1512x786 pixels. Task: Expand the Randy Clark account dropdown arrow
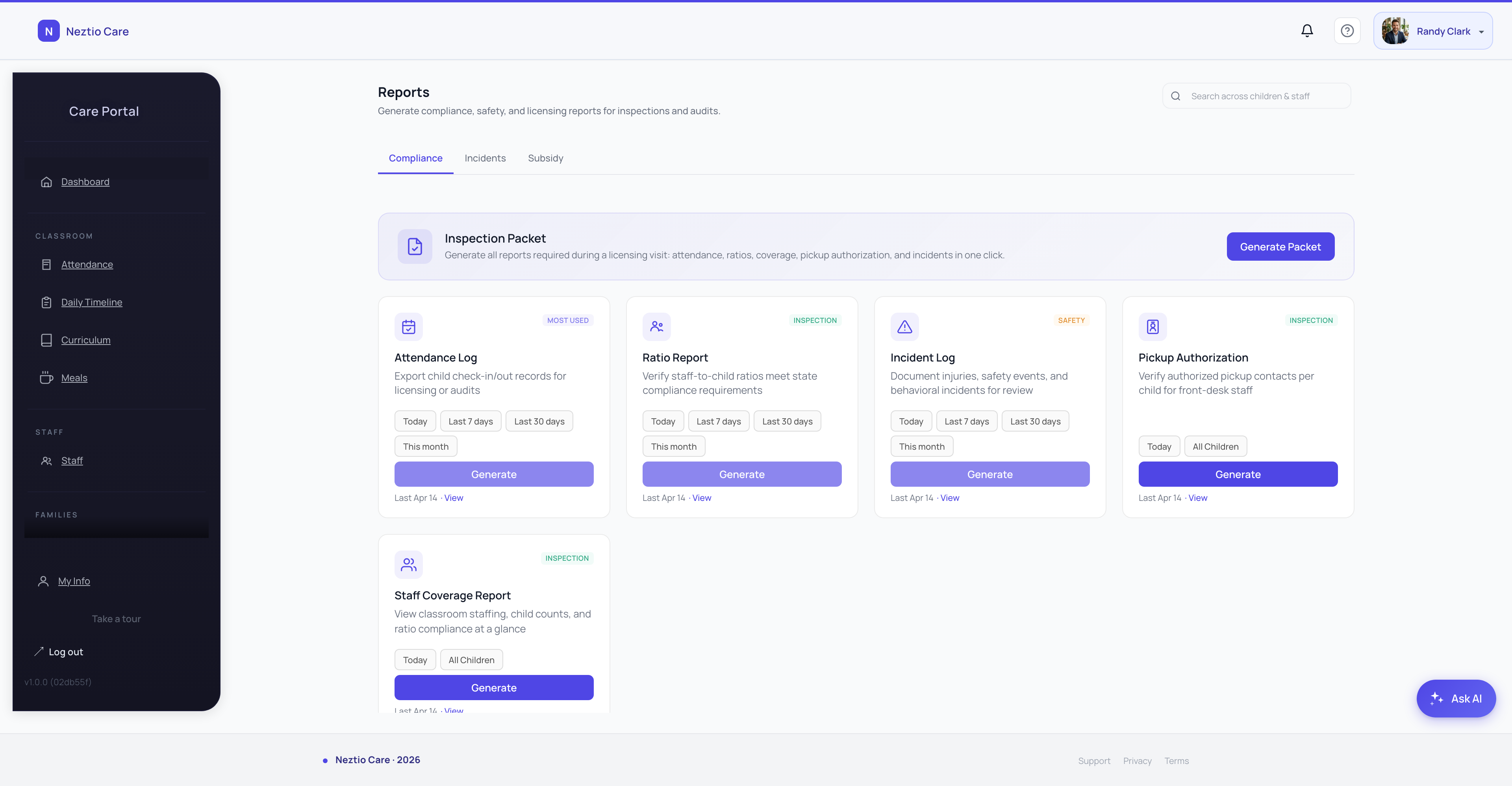pos(1481,32)
